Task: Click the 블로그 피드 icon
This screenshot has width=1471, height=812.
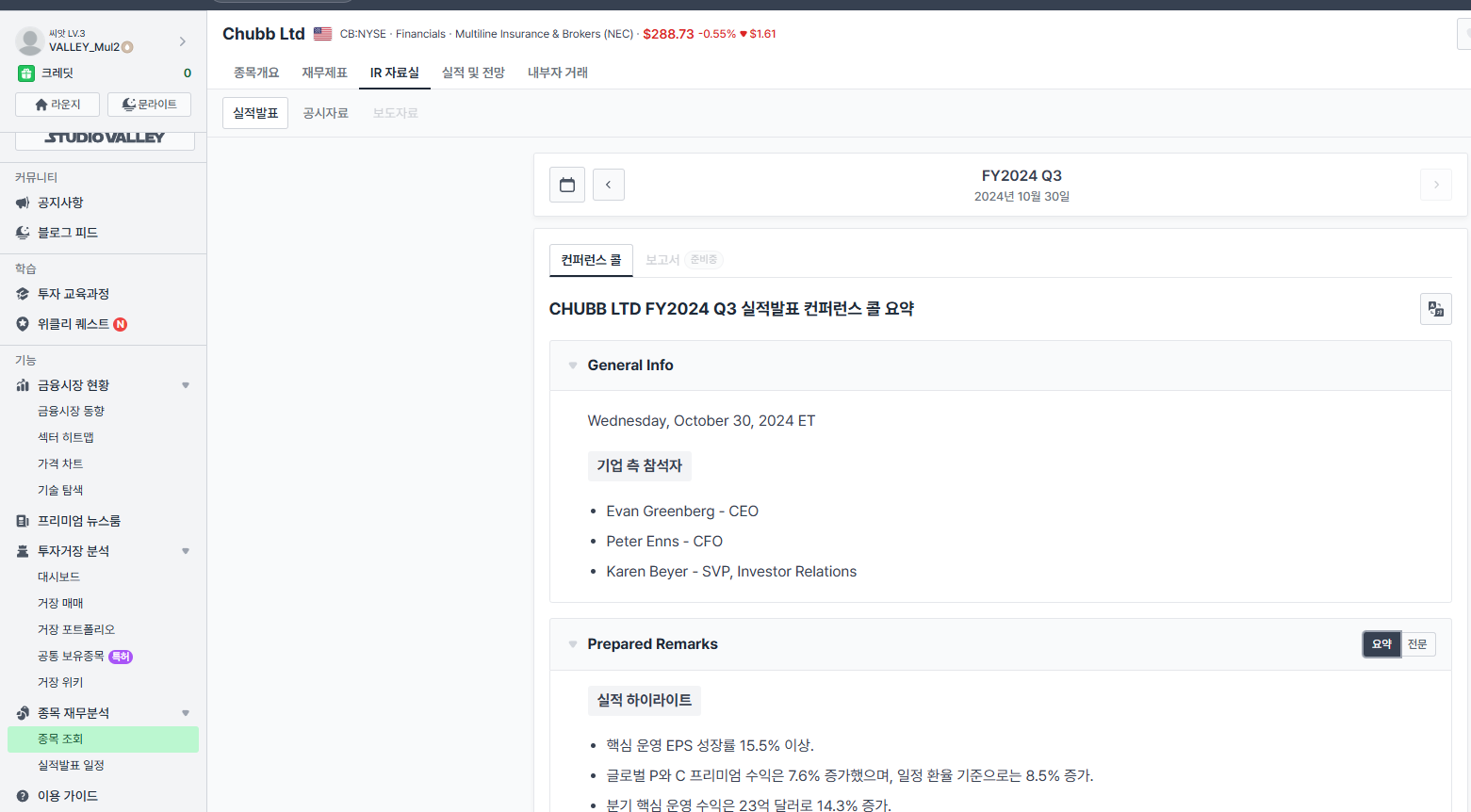Action: click(x=23, y=233)
